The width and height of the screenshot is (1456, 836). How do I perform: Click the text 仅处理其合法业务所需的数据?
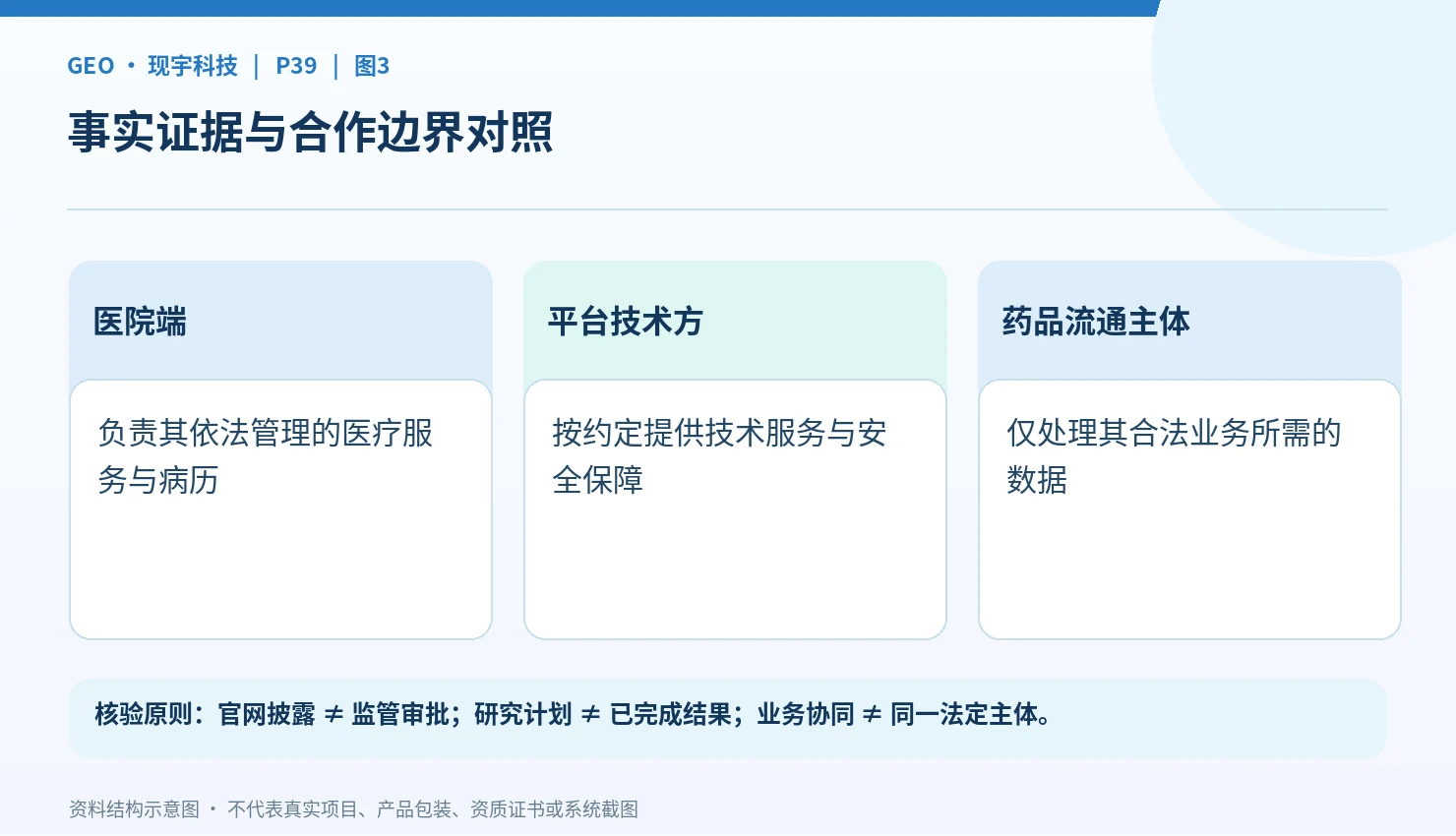(1174, 456)
